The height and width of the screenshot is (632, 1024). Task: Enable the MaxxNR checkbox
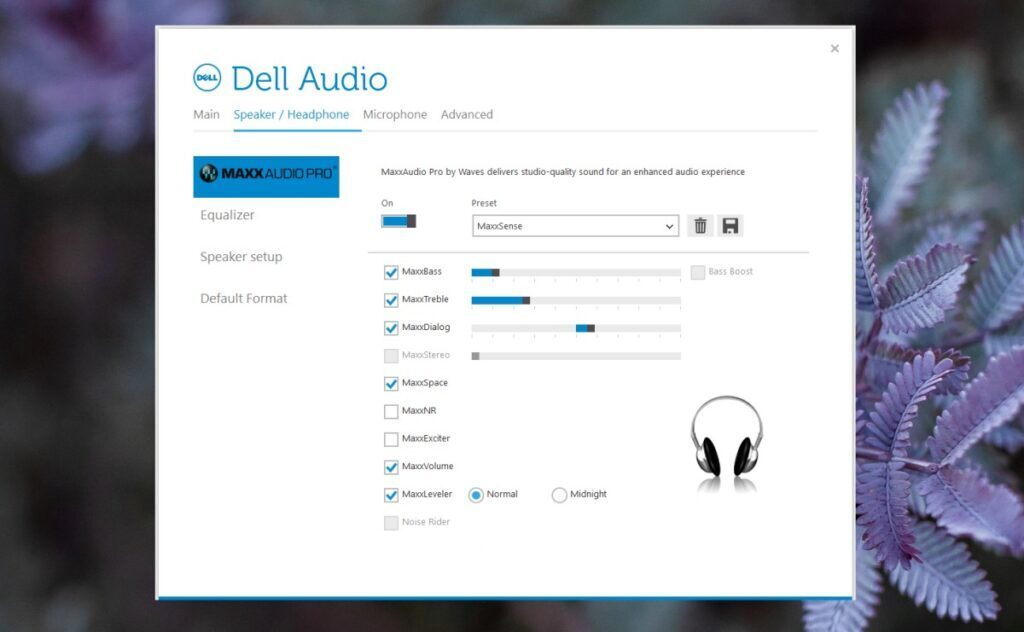(x=389, y=410)
